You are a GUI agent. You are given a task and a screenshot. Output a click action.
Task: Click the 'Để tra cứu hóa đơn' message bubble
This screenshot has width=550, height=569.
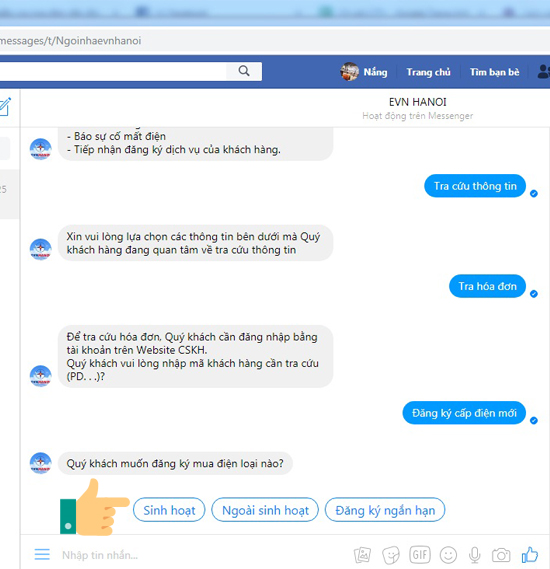point(195,356)
